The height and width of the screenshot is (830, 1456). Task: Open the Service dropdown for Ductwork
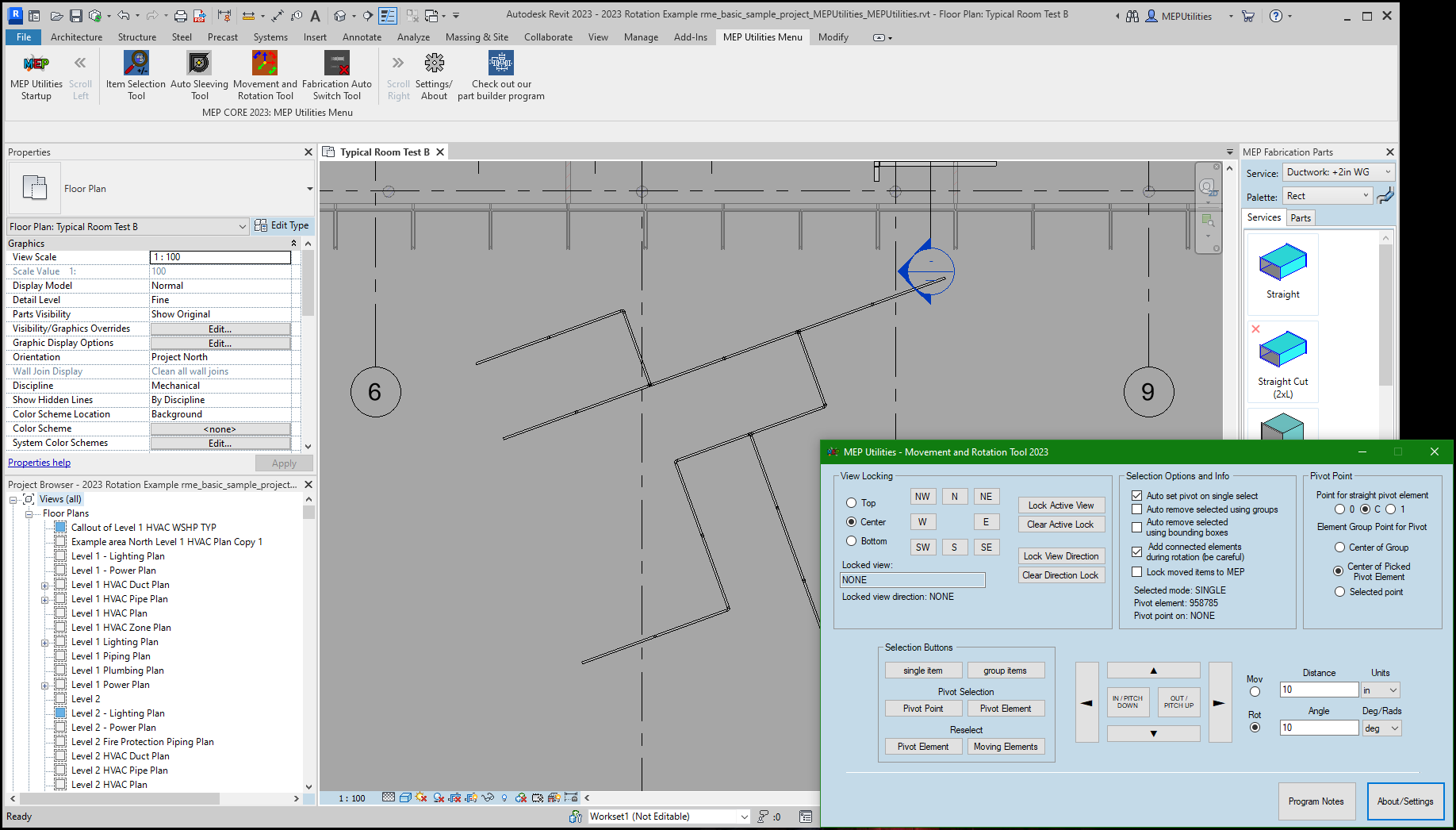tap(1339, 172)
